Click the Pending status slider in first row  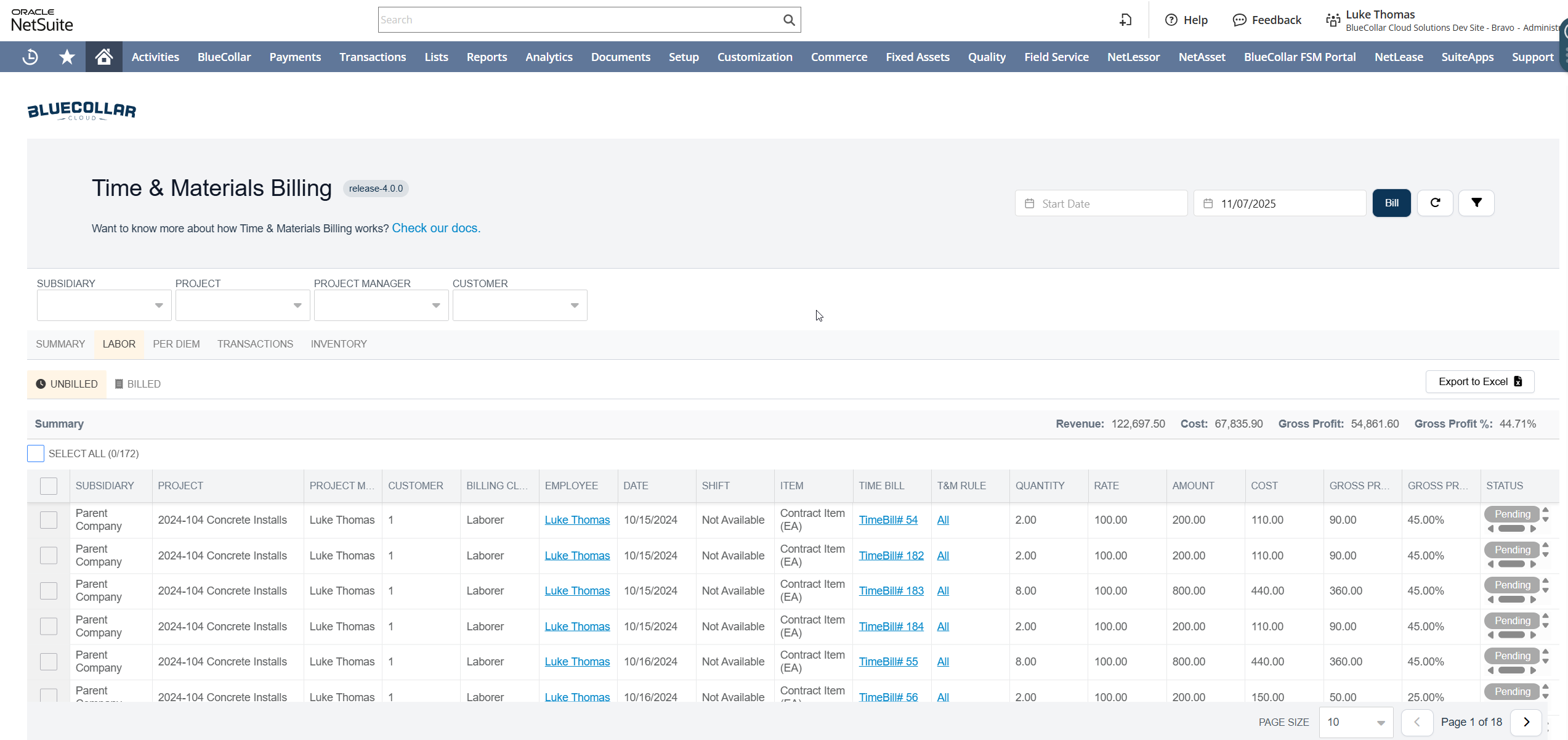tap(1511, 529)
